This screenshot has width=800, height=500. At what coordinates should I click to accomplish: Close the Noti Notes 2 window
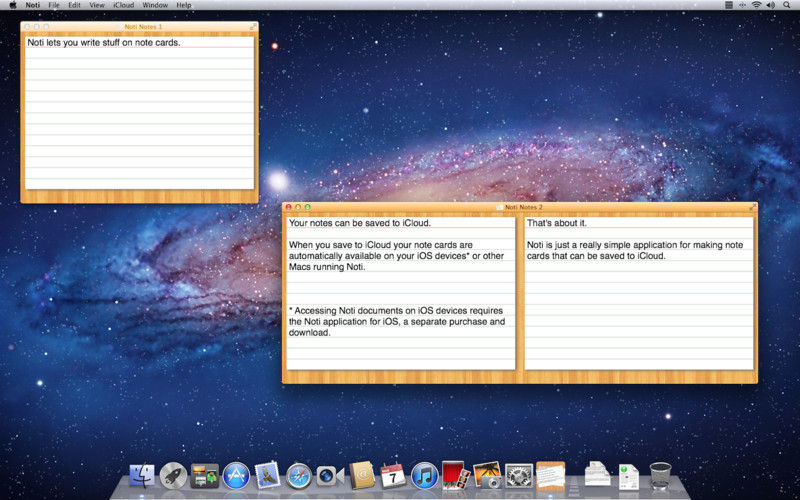[x=289, y=207]
